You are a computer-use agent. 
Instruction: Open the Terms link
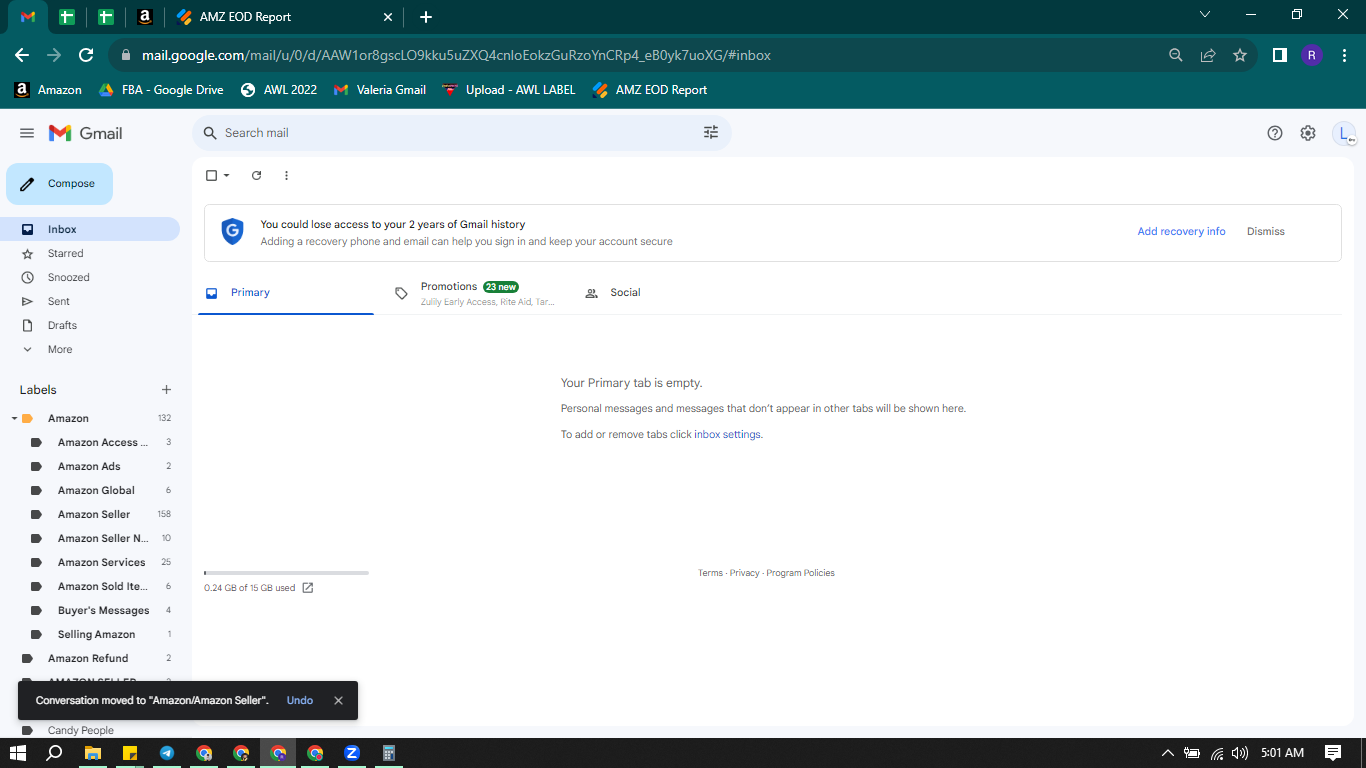click(x=710, y=573)
